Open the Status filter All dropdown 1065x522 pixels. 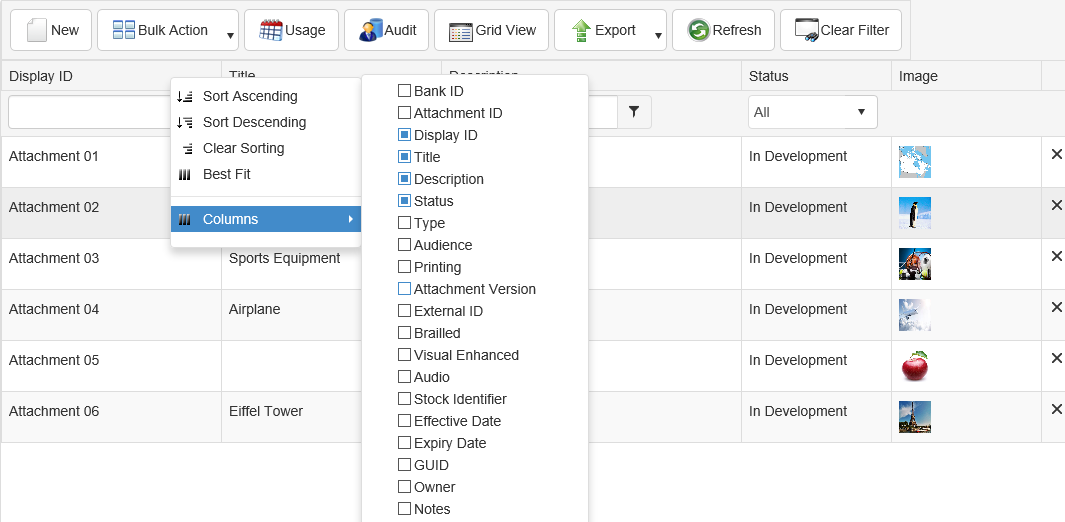(812, 112)
